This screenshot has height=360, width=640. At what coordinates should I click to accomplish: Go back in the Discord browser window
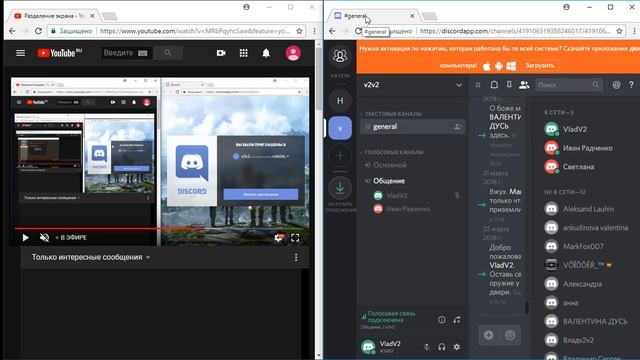tap(332, 31)
